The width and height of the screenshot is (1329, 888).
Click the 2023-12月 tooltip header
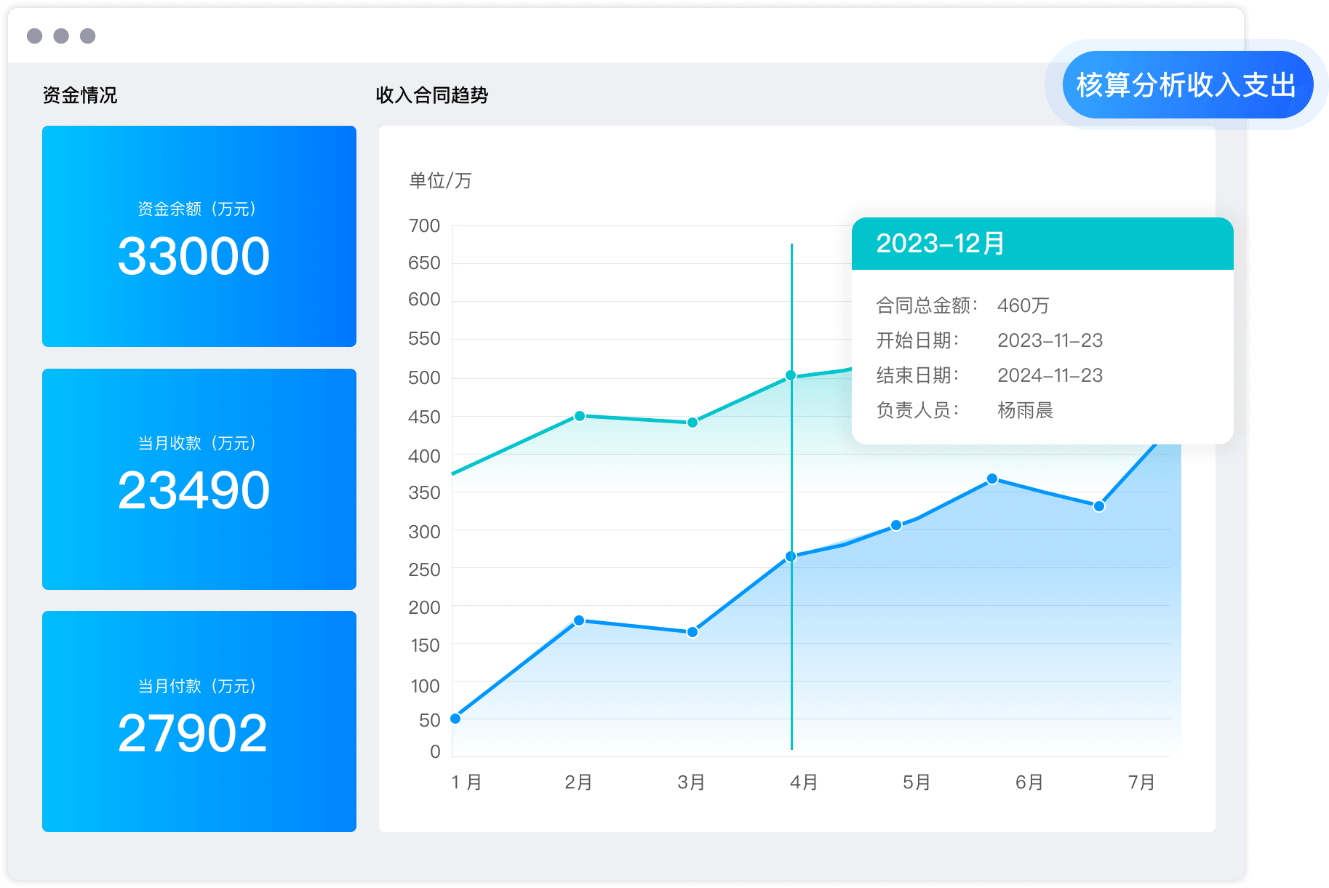click(1042, 244)
